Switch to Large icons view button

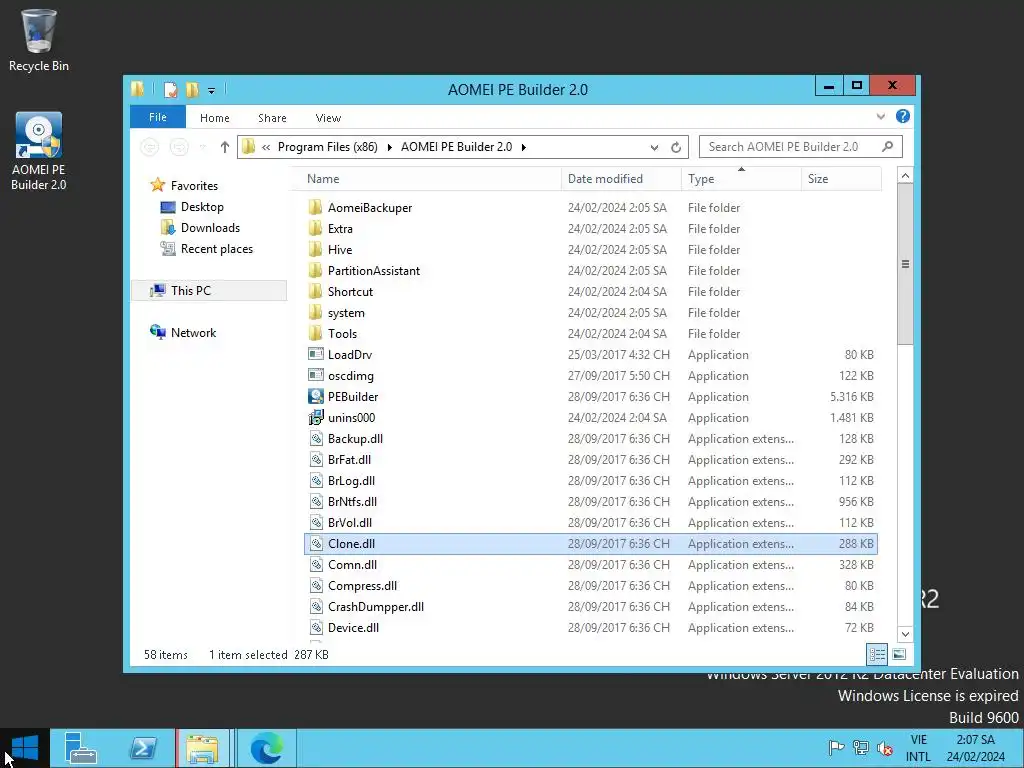(899, 654)
